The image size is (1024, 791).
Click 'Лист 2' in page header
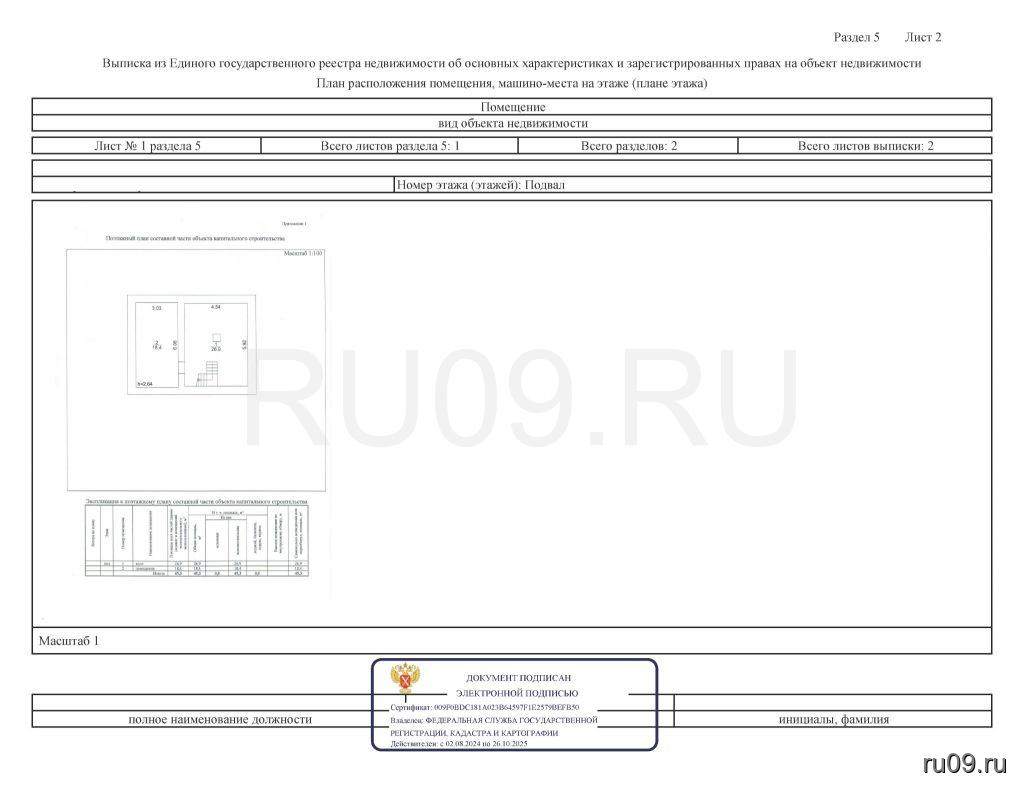[x=922, y=38]
